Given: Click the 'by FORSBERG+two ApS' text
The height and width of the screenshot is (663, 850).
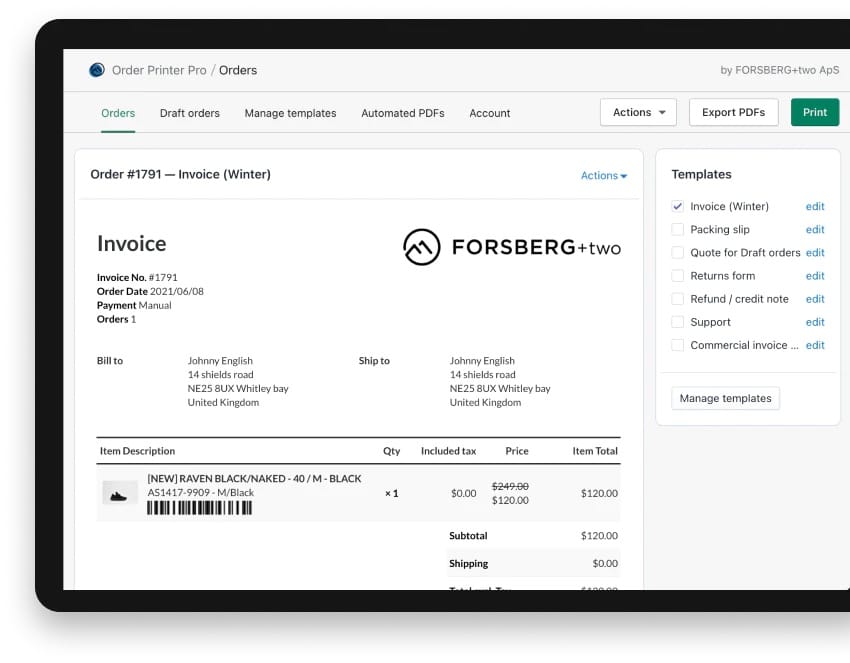Looking at the screenshot, I should coord(780,70).
